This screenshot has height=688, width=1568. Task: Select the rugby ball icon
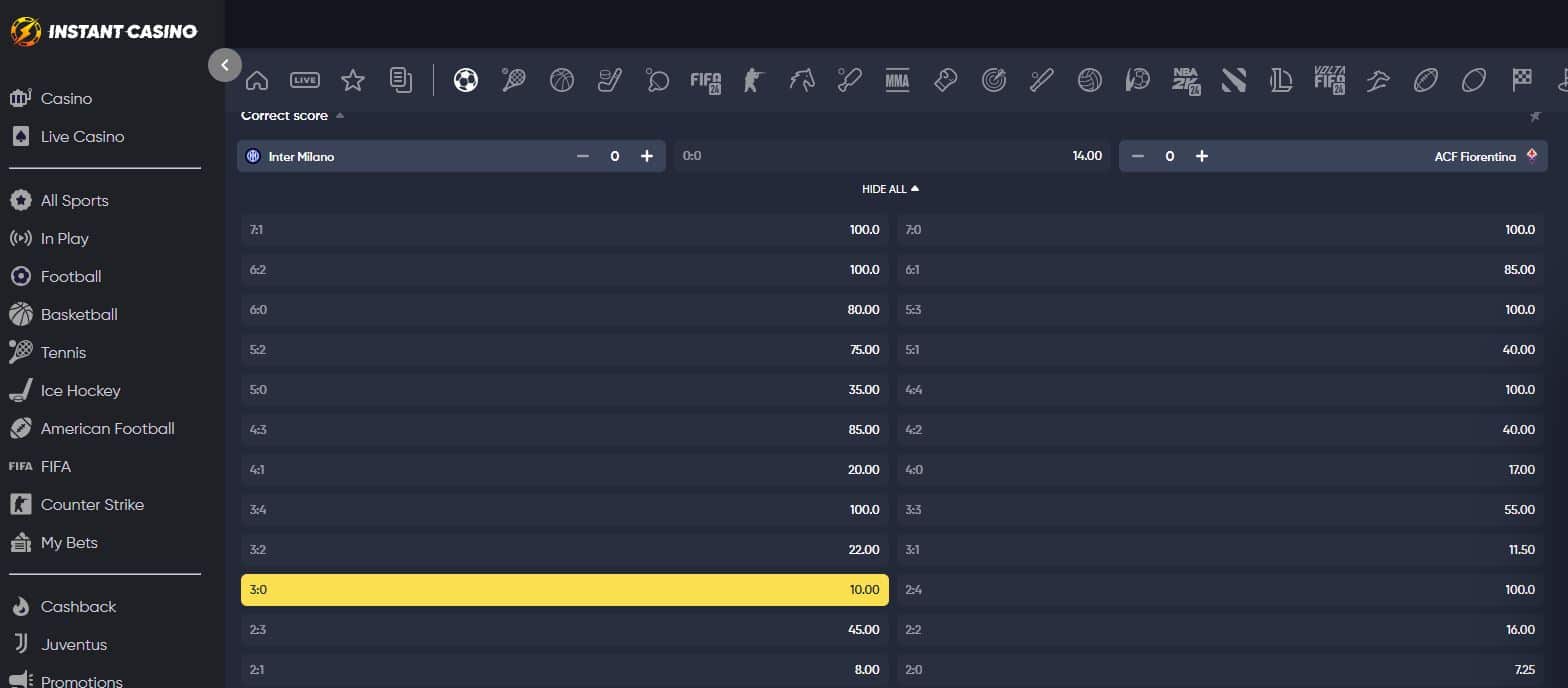pyautogui.click(x=1473, y=80)
